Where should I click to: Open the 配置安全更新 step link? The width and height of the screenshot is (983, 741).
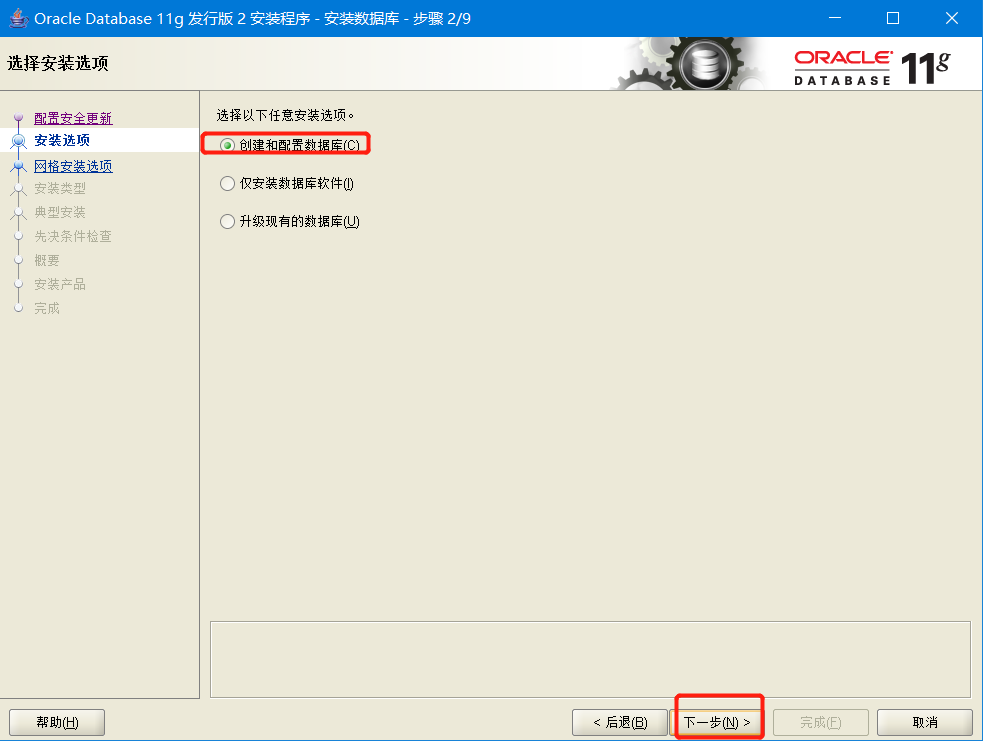[73, 118]
